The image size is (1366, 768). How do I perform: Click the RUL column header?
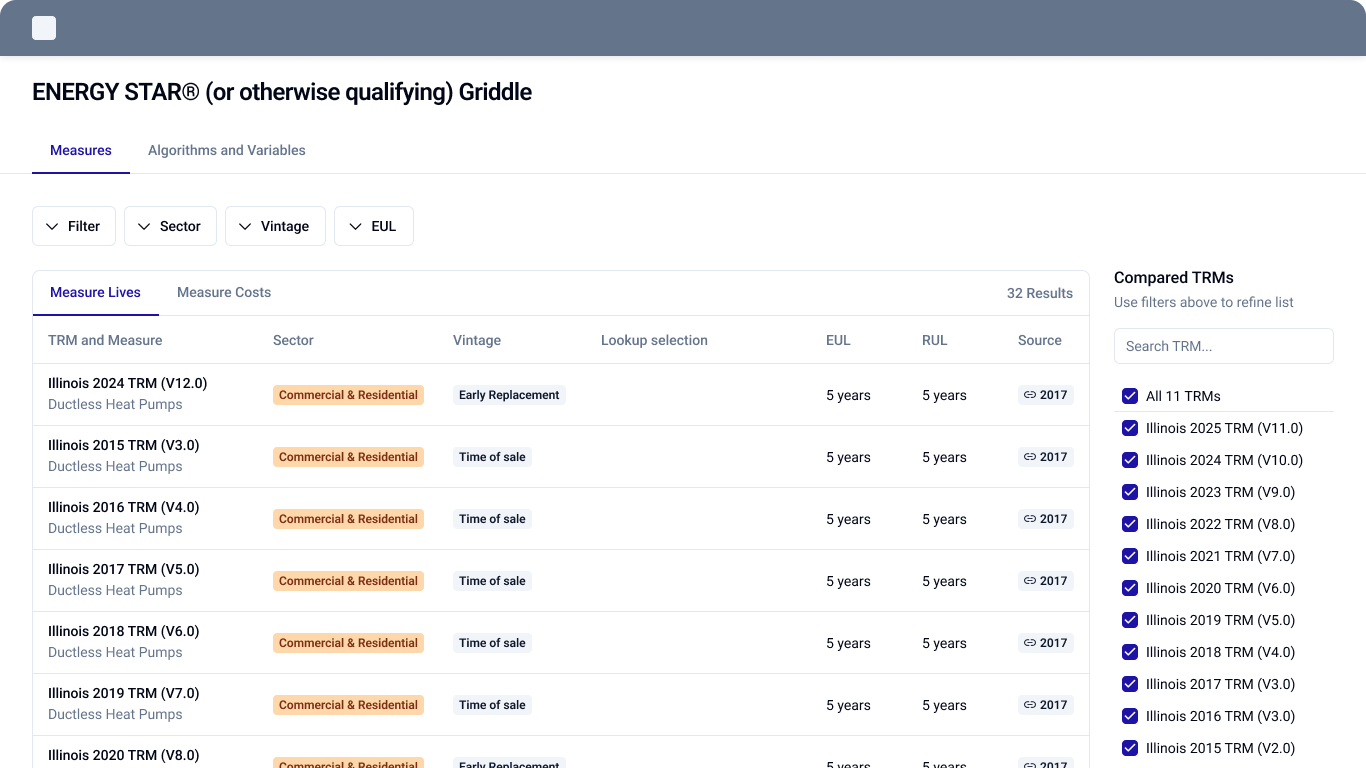point(934,340)
